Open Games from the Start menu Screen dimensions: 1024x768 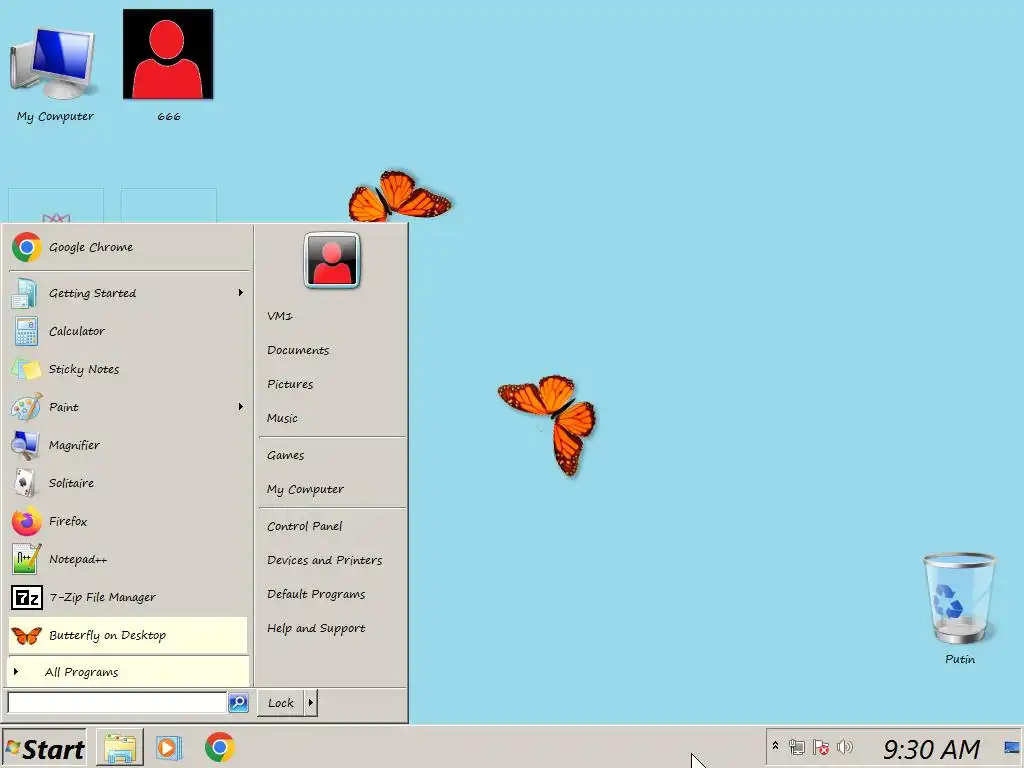(x=332, y=455)
